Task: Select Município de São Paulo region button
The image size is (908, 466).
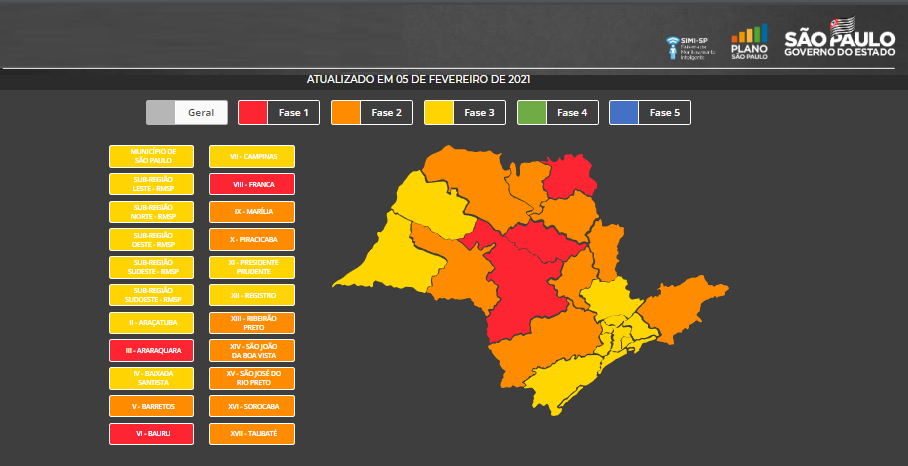Action: click(x=152, y=156)
